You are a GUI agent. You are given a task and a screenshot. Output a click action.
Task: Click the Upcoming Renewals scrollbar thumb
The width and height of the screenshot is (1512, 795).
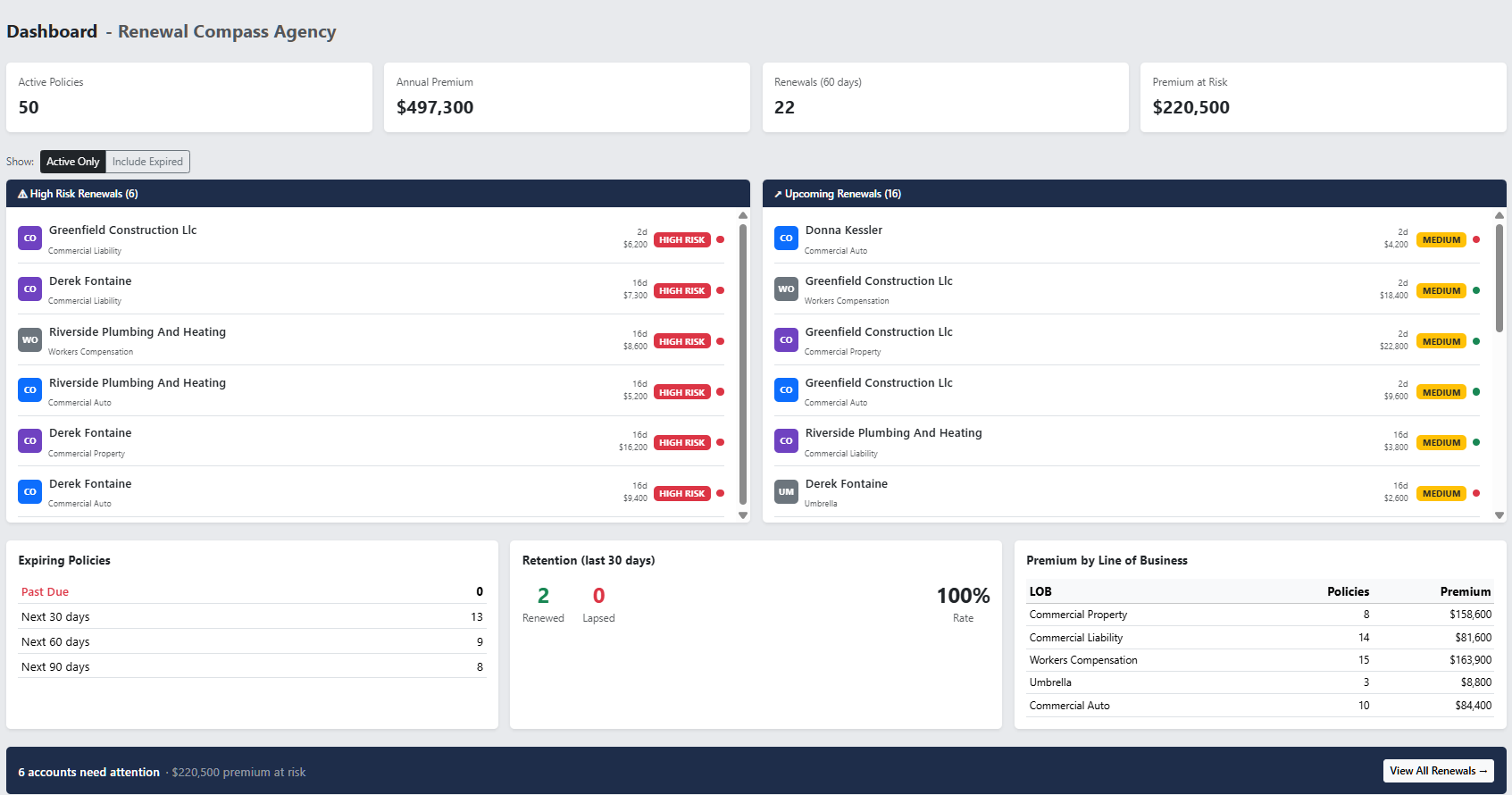tap(1499, 278)
